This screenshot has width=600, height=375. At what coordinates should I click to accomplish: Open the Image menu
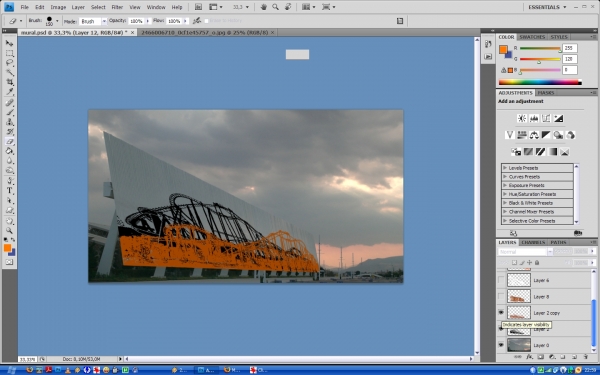point(58,7)
